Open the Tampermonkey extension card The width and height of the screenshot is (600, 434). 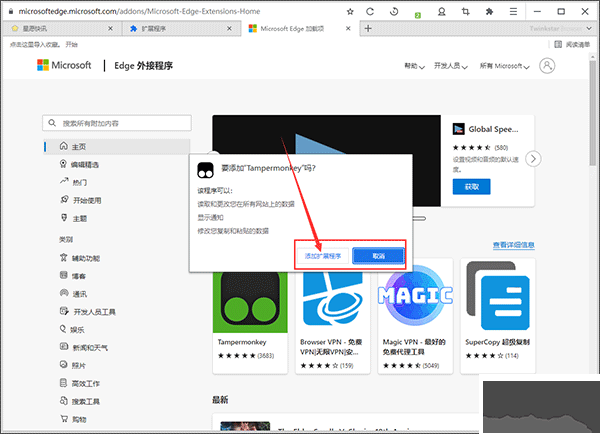tap(250, 322)
